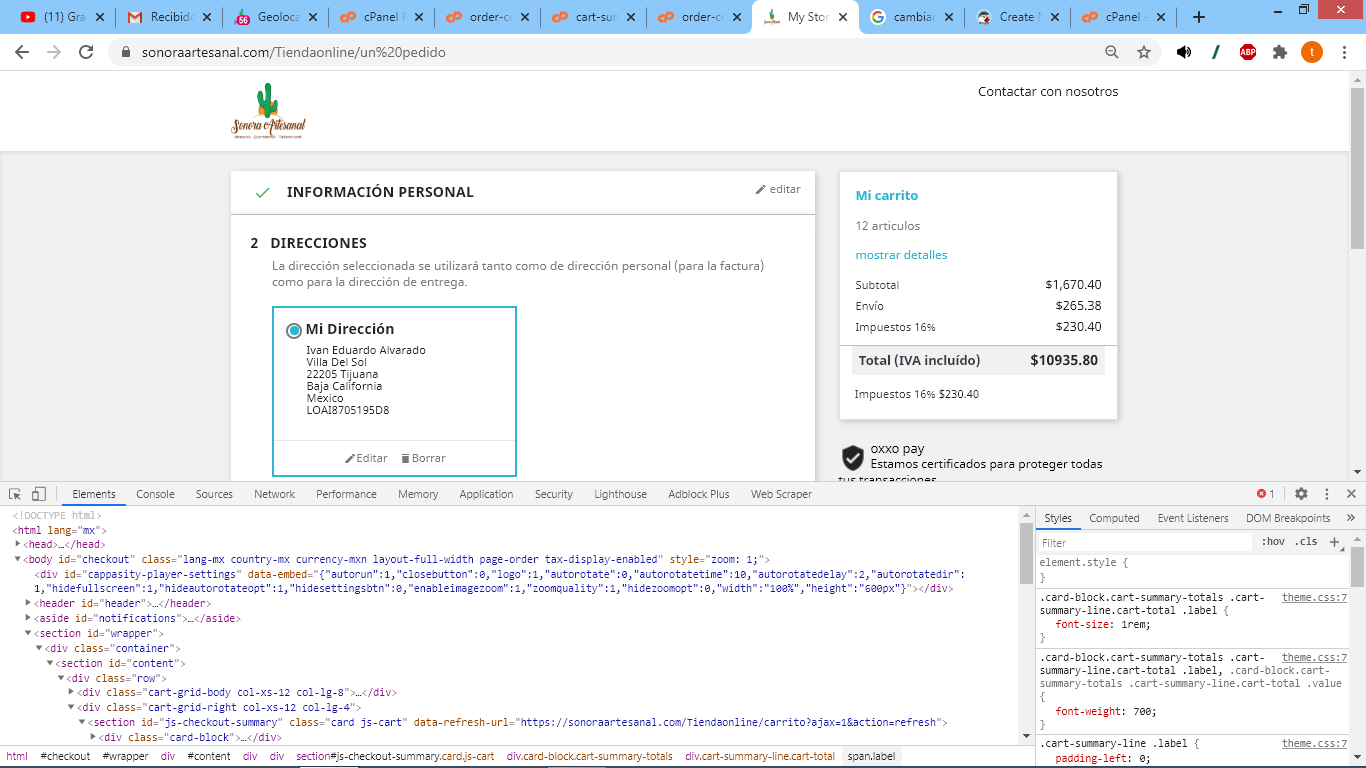Expand the head node in DOM tree
This screenshot has width=1366, height=768.
coord(18,545)
